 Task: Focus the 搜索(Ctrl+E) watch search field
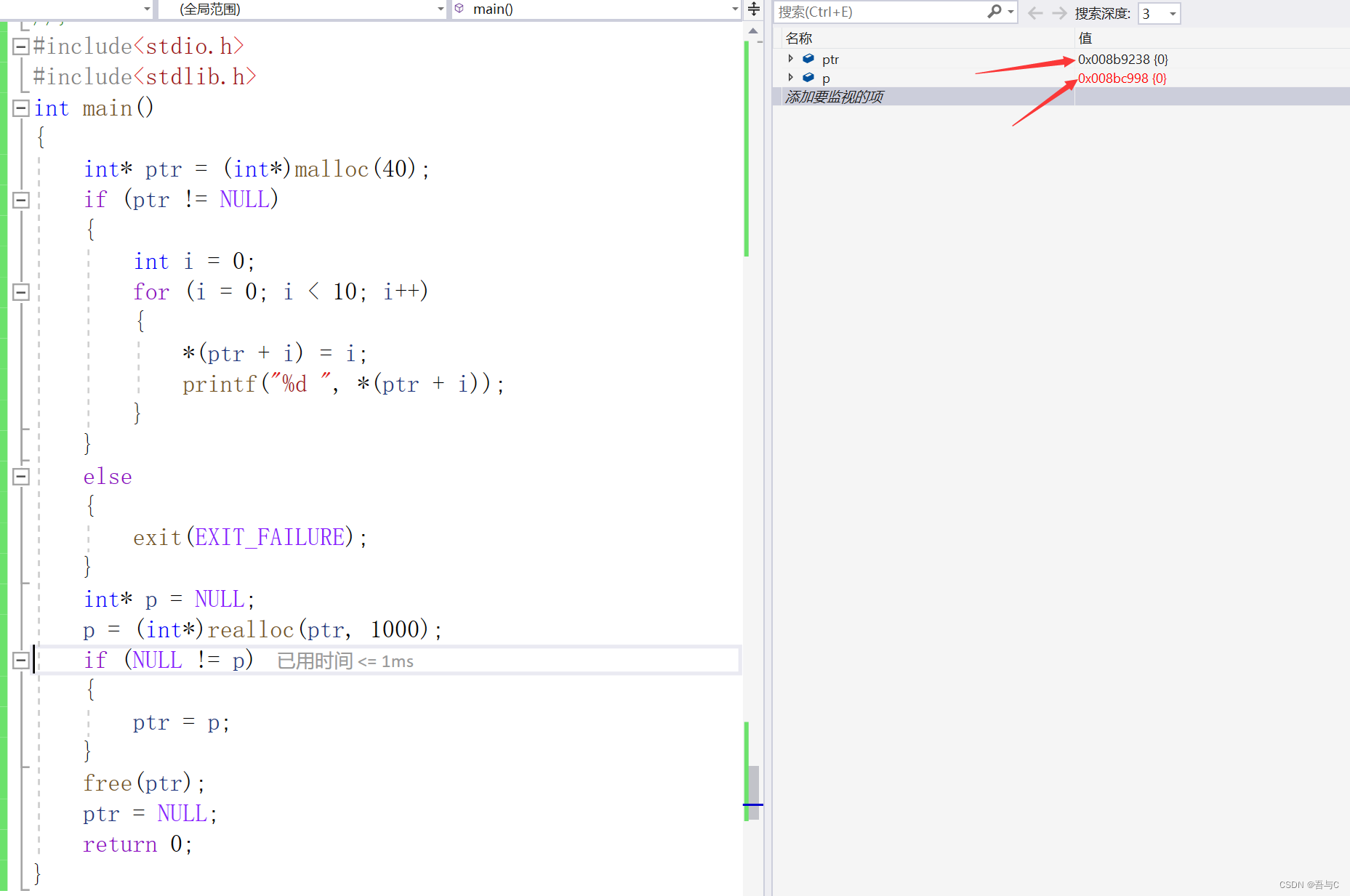(881, 12)
